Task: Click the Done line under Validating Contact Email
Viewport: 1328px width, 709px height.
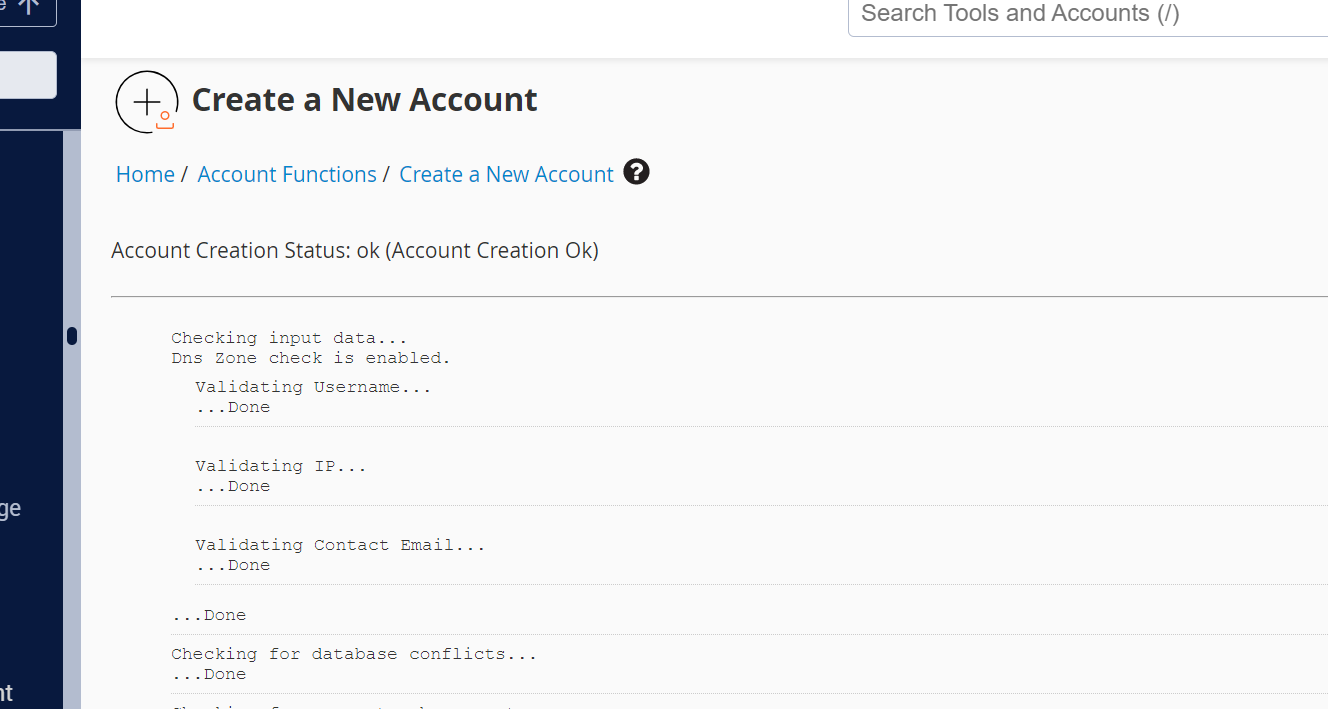Action: pyautogui.click(x=233, y=565)
